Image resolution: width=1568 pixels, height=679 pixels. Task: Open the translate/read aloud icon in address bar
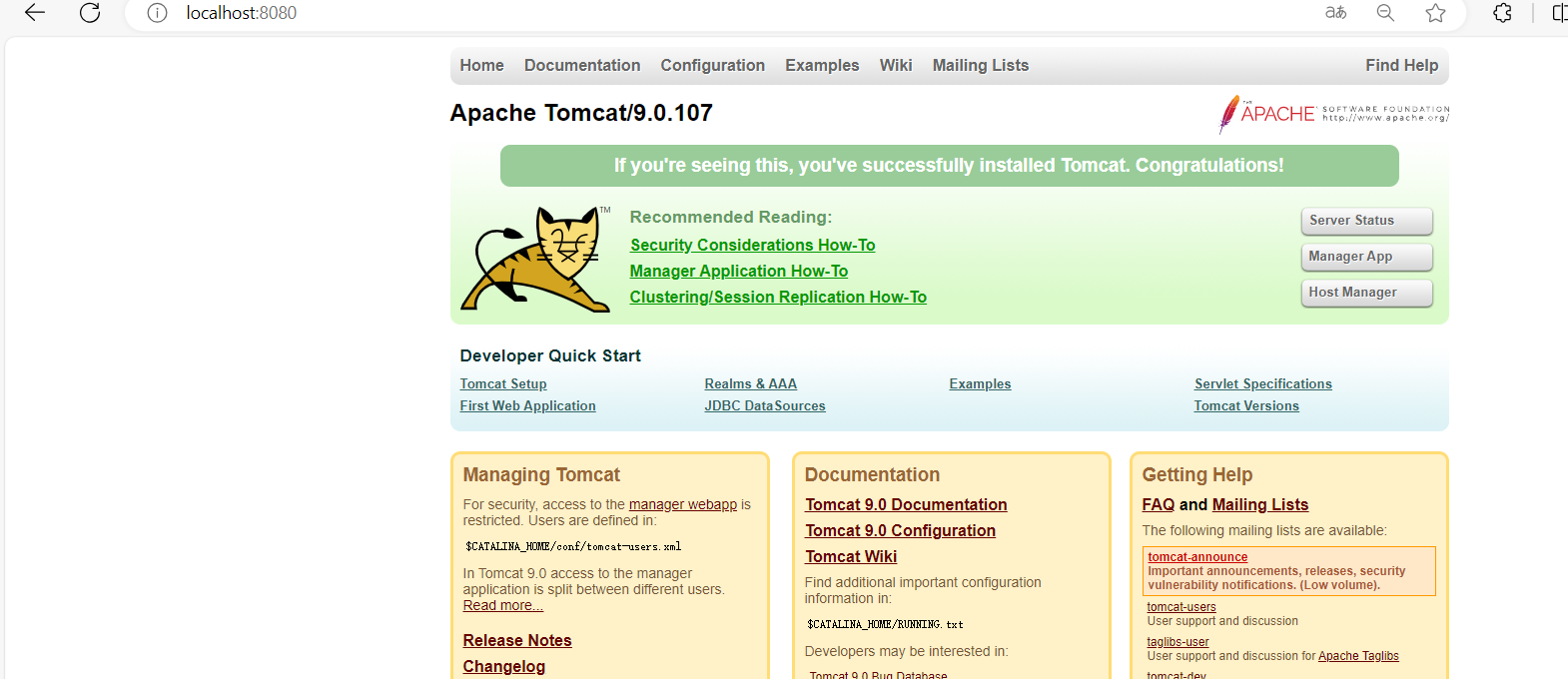[x=1335, y=13]
